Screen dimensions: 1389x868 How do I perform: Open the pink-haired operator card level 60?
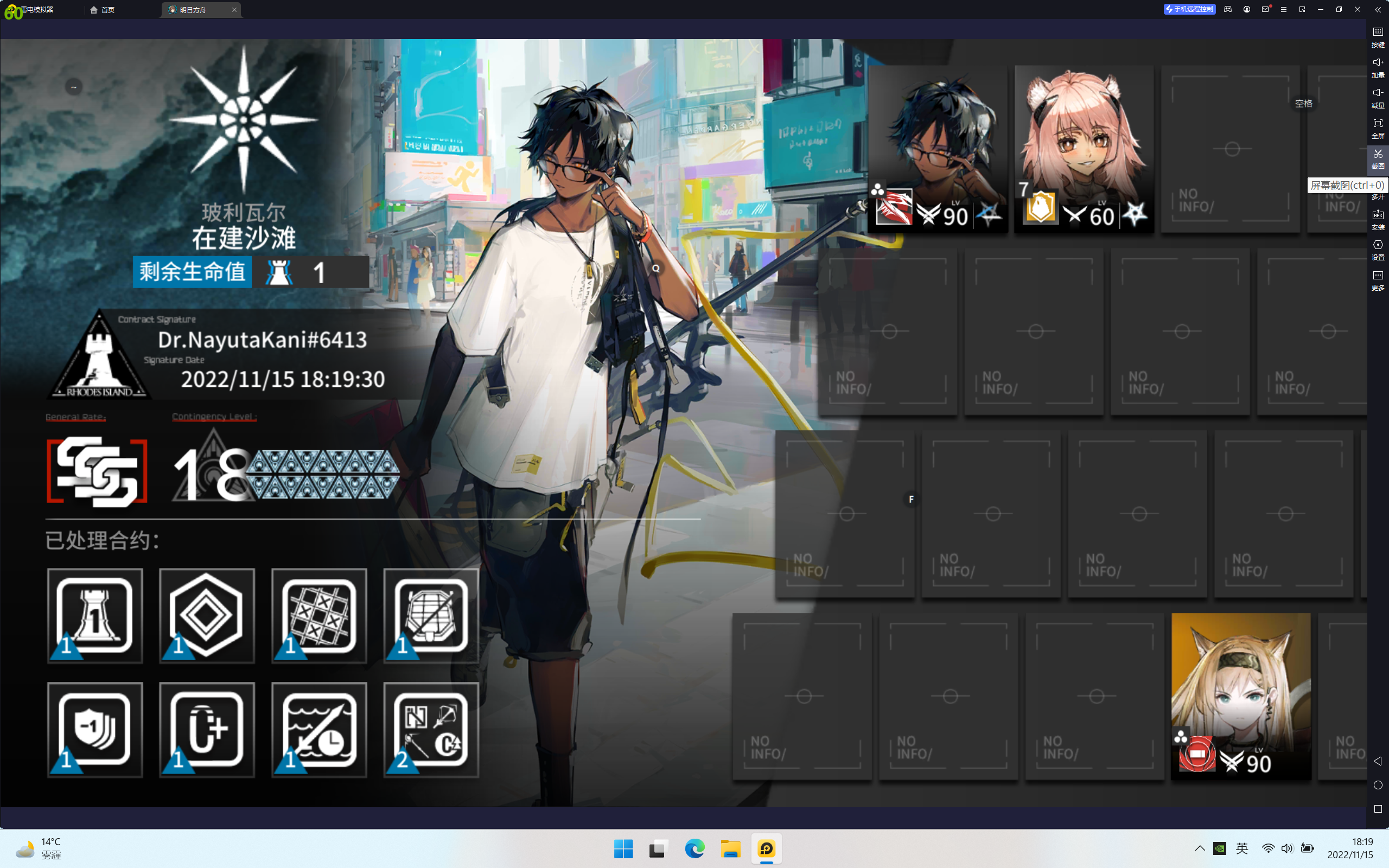tap(1084, 149)
